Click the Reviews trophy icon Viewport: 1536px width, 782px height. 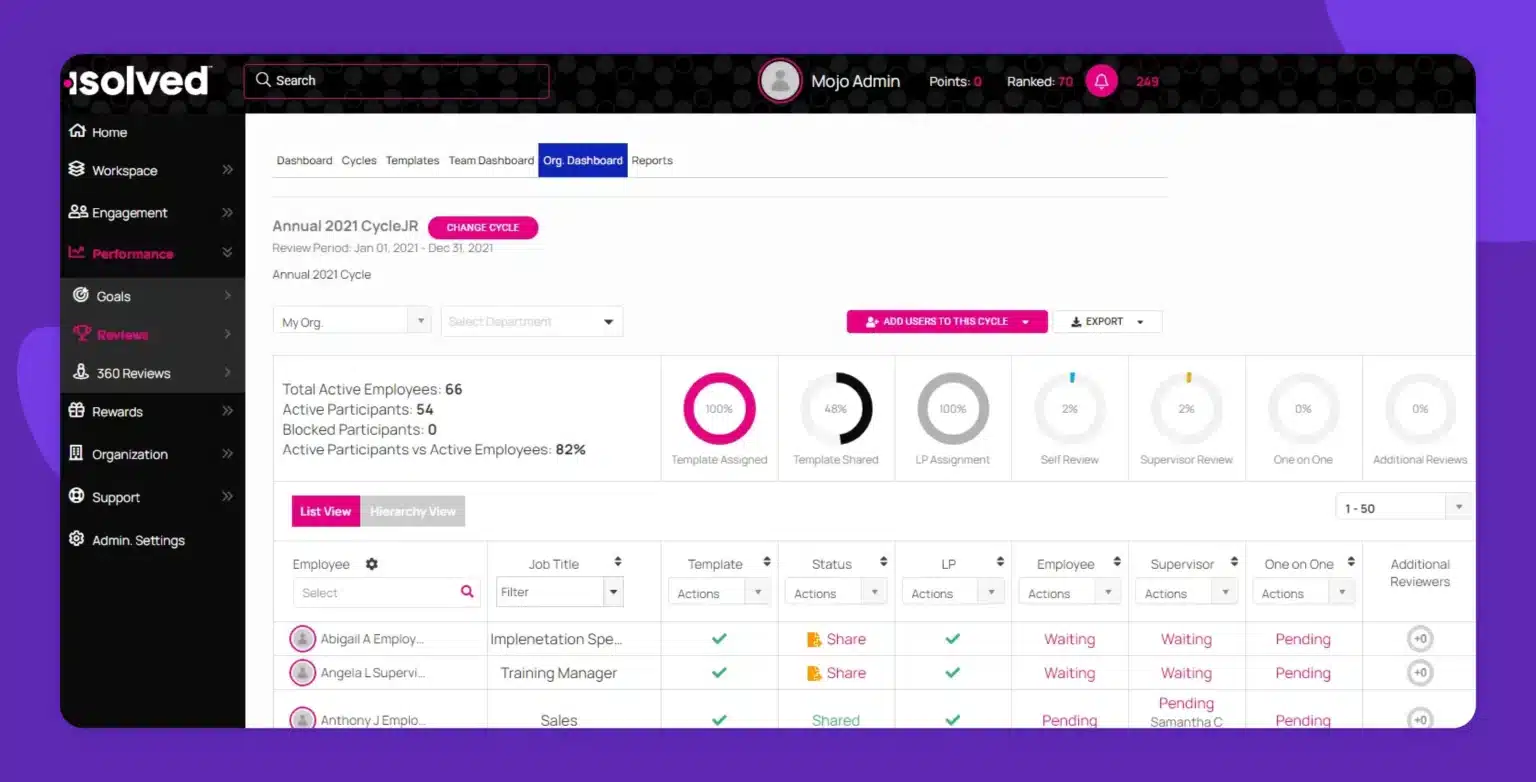(81, 334)
